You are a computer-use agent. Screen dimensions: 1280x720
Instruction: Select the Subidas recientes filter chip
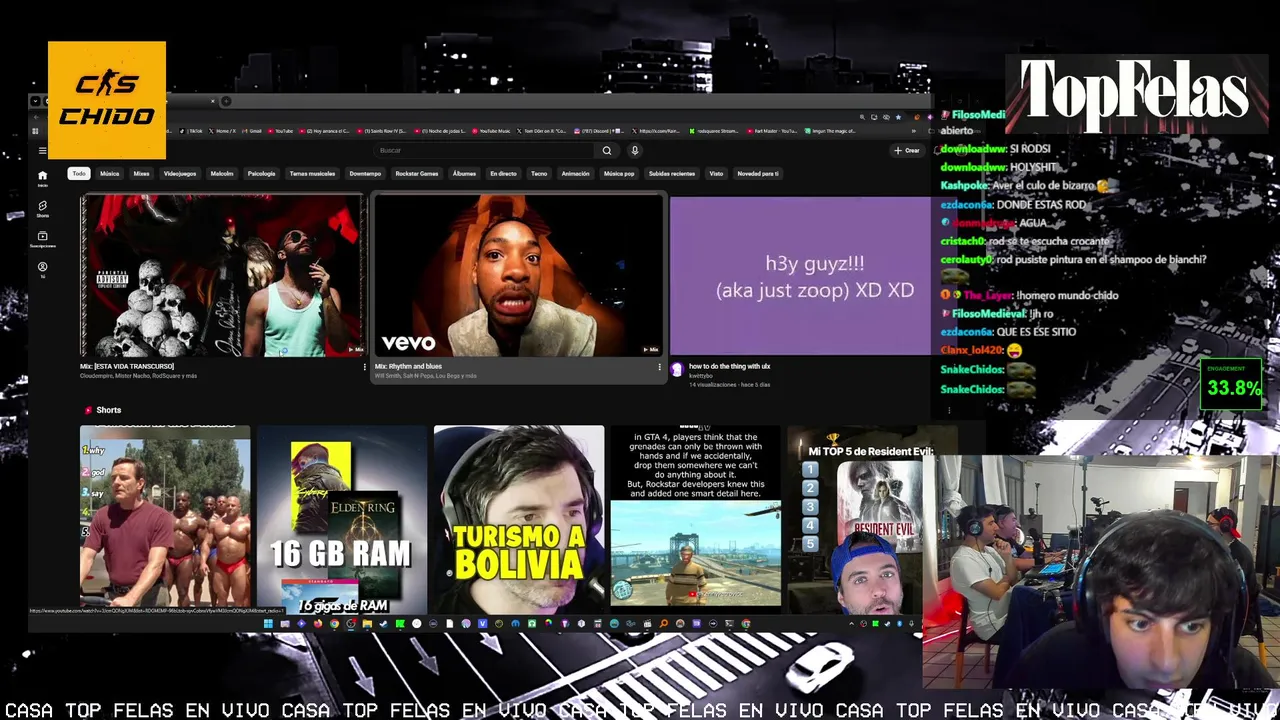(x=672, y=173)
